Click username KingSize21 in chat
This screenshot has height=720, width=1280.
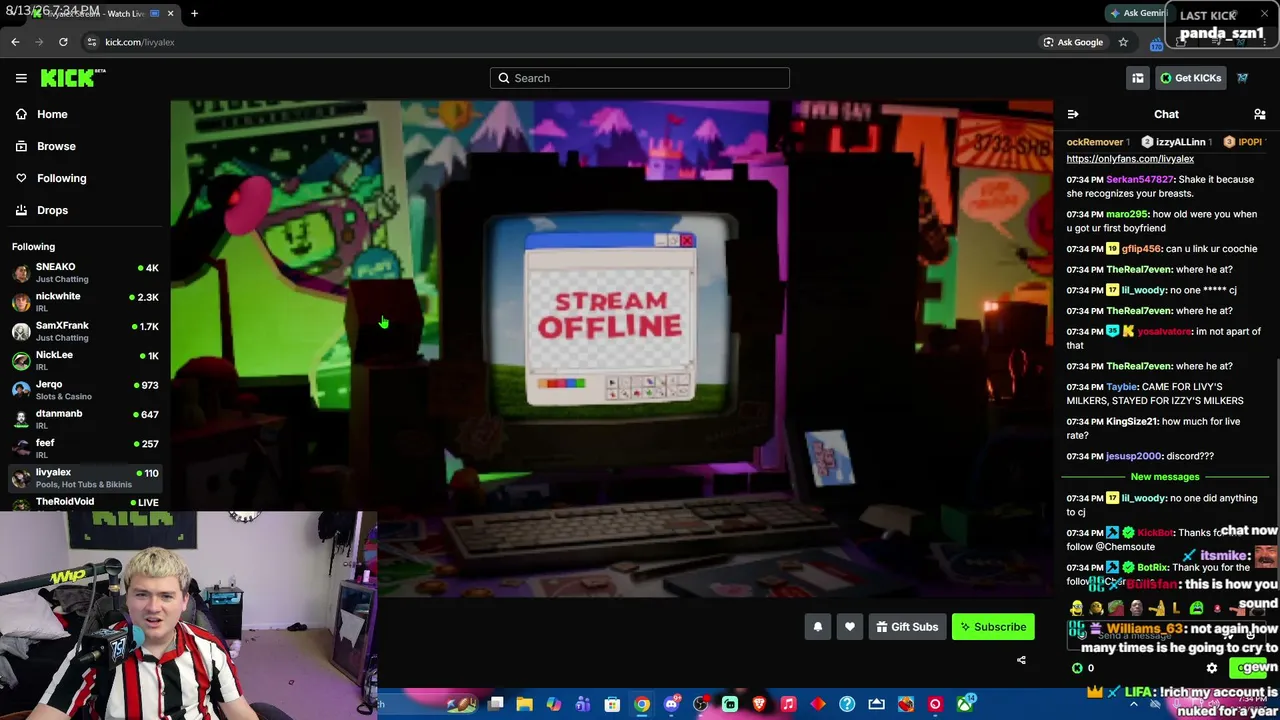click(1133, 422)
